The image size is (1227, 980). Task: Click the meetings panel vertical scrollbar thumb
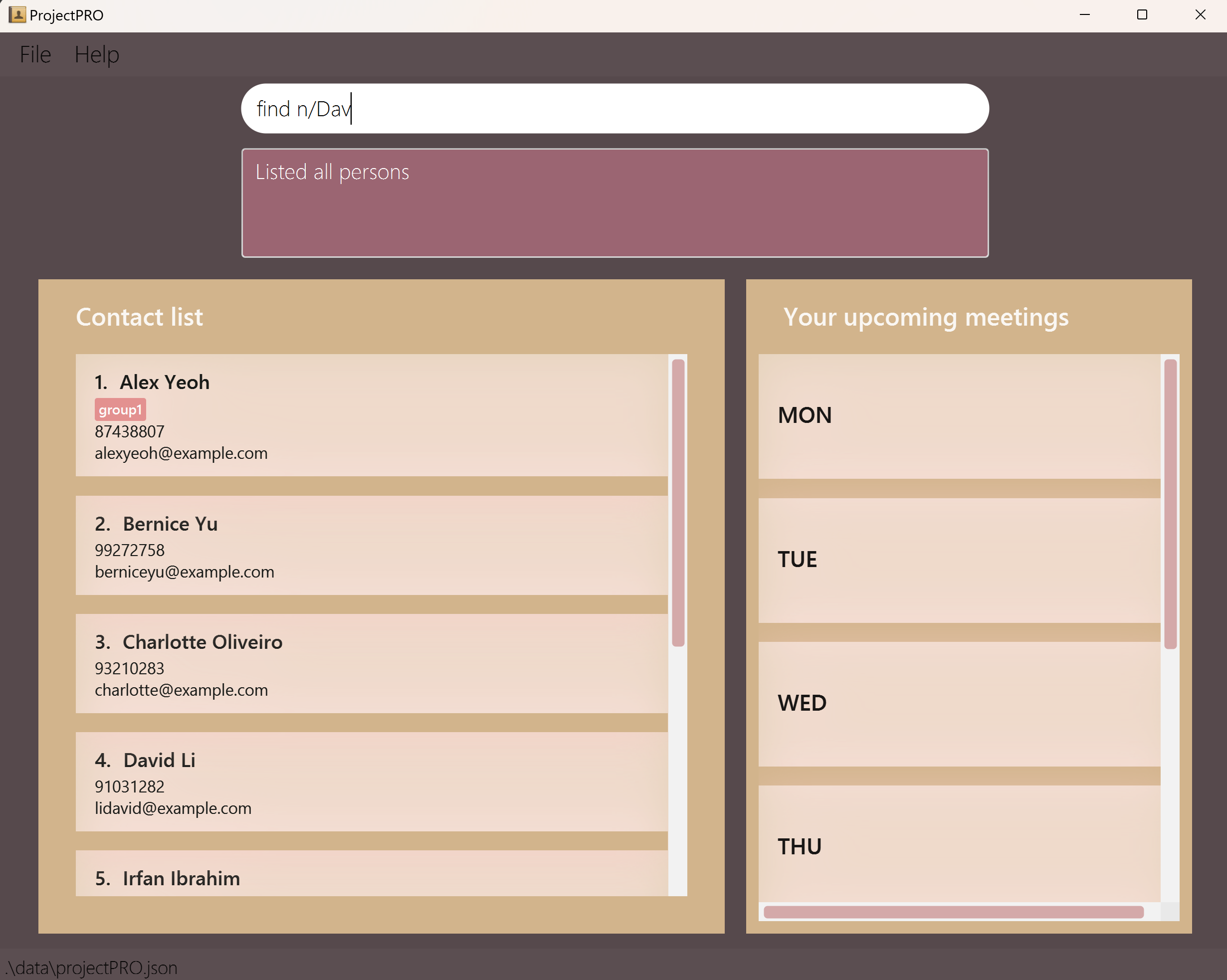tap(1170, 504)
